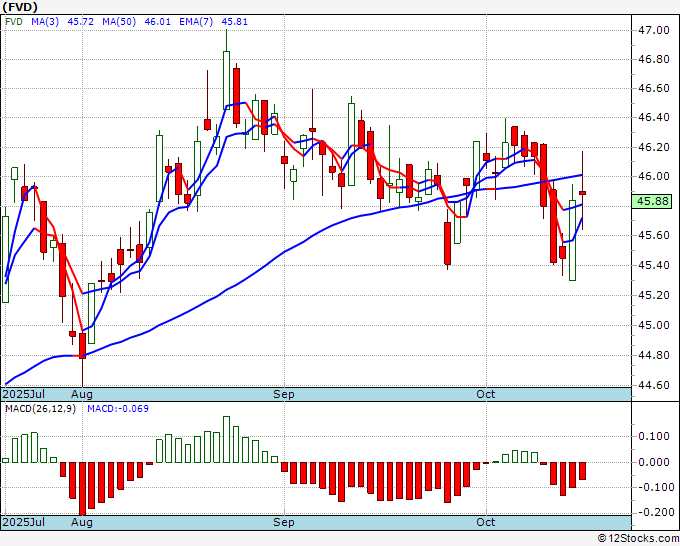This screenshot has height=546, width=680.
Task: Click the 45.40 price axis label
Action: click(654, 265)
